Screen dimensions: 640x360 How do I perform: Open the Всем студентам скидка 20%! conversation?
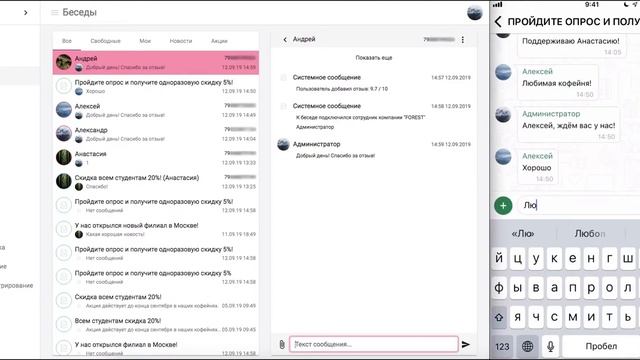[x=156, y=324]
